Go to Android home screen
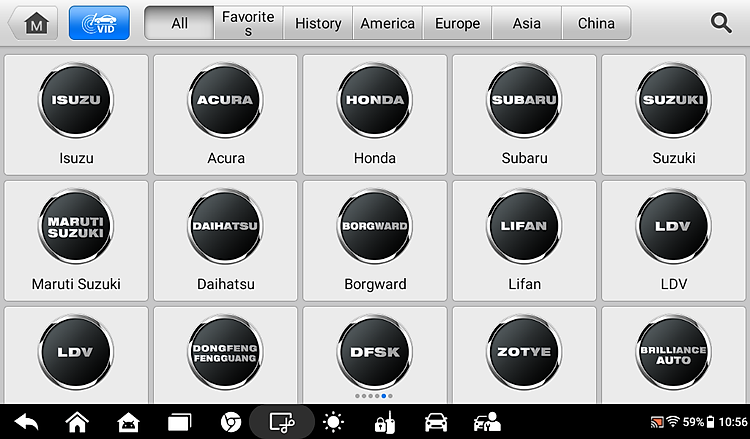 coord(77,422)
